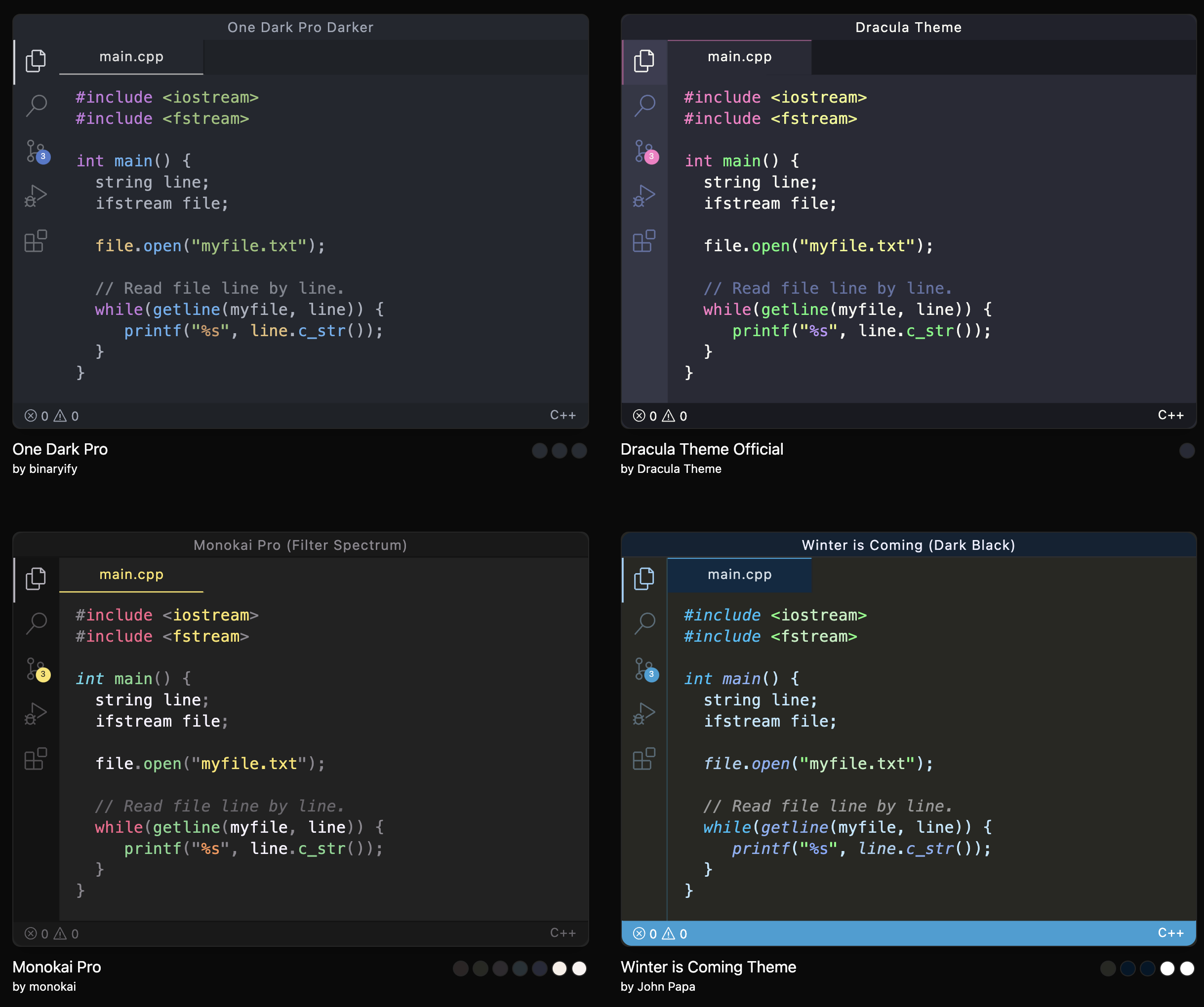Open Source Control icon with yellow badge in Monokai preview
The image size is (1204, 1007).
pyautogui.click(x=38, y=669)
